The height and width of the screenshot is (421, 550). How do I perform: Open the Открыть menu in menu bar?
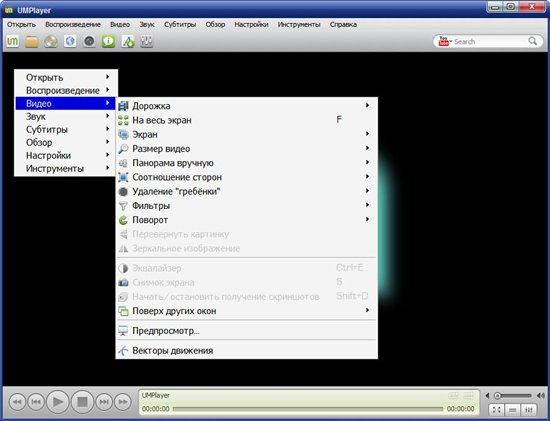click(21, 25)
